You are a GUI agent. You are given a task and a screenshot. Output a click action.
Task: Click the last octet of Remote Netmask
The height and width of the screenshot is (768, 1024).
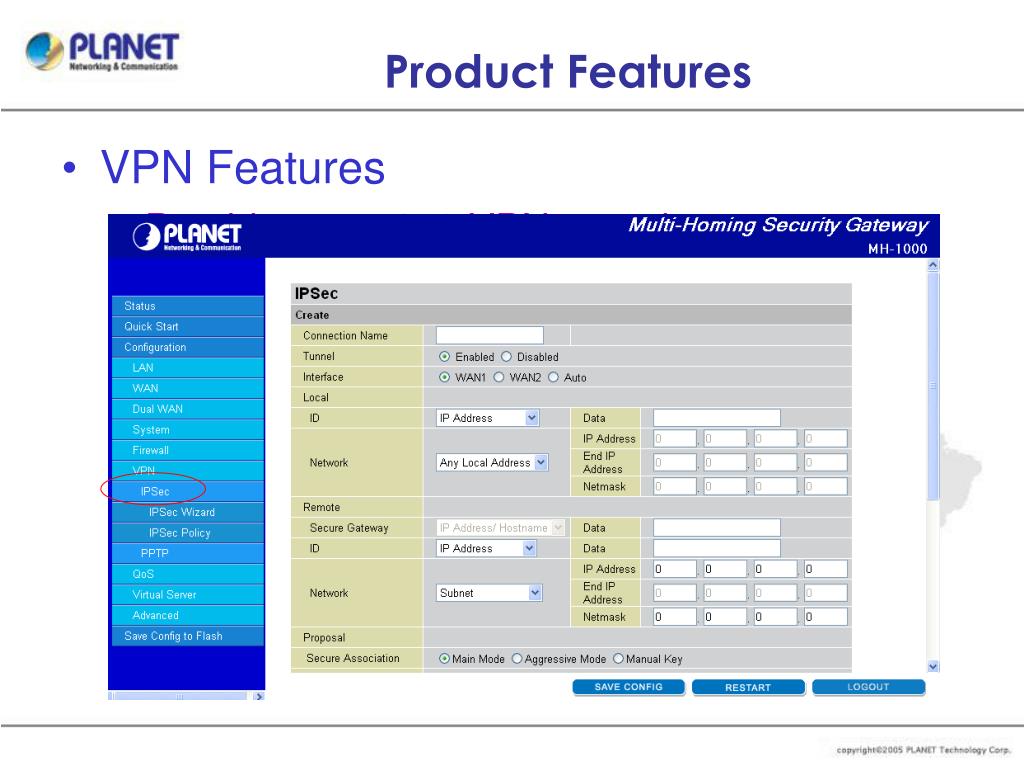[825, 616]
